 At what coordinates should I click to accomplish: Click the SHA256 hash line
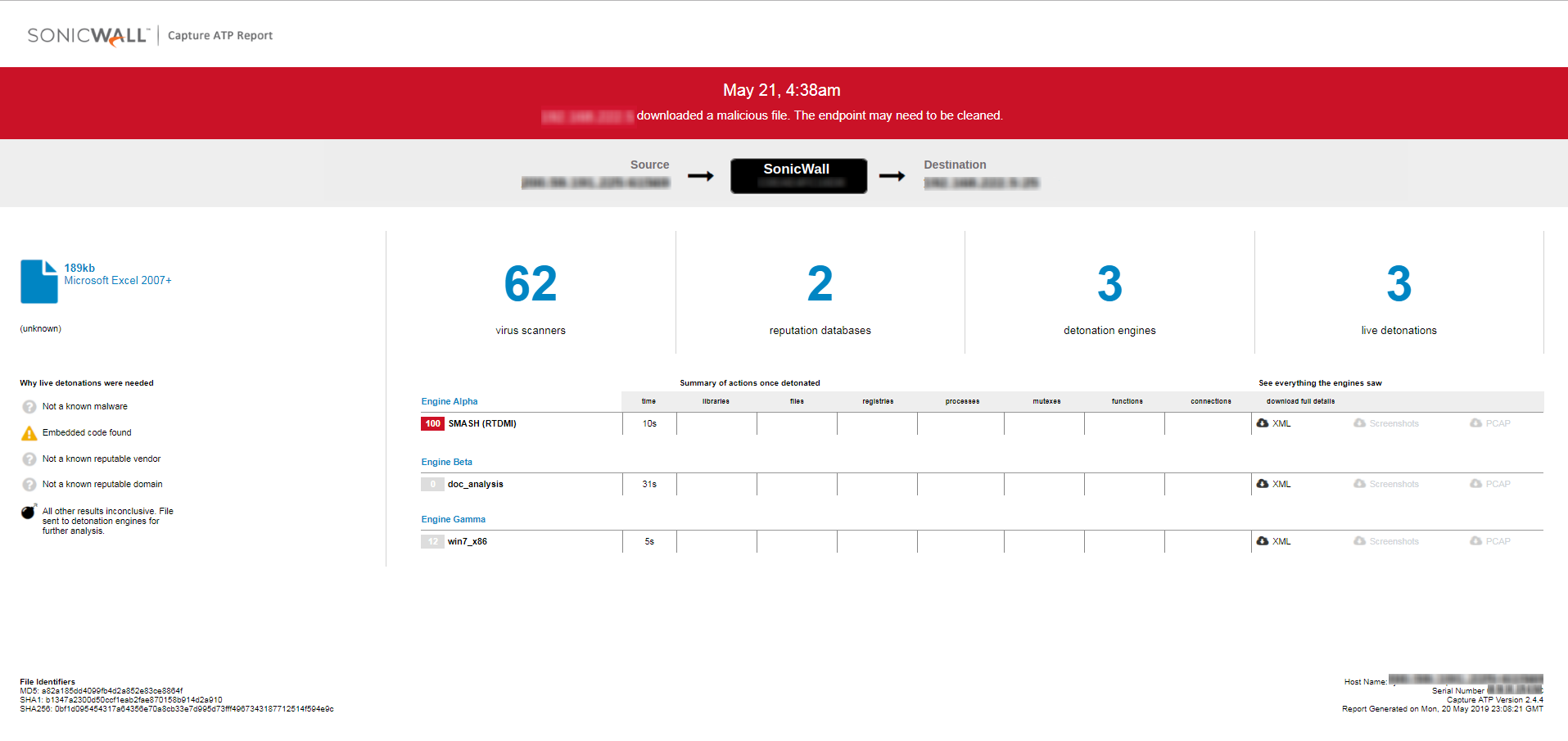(177, 709)
